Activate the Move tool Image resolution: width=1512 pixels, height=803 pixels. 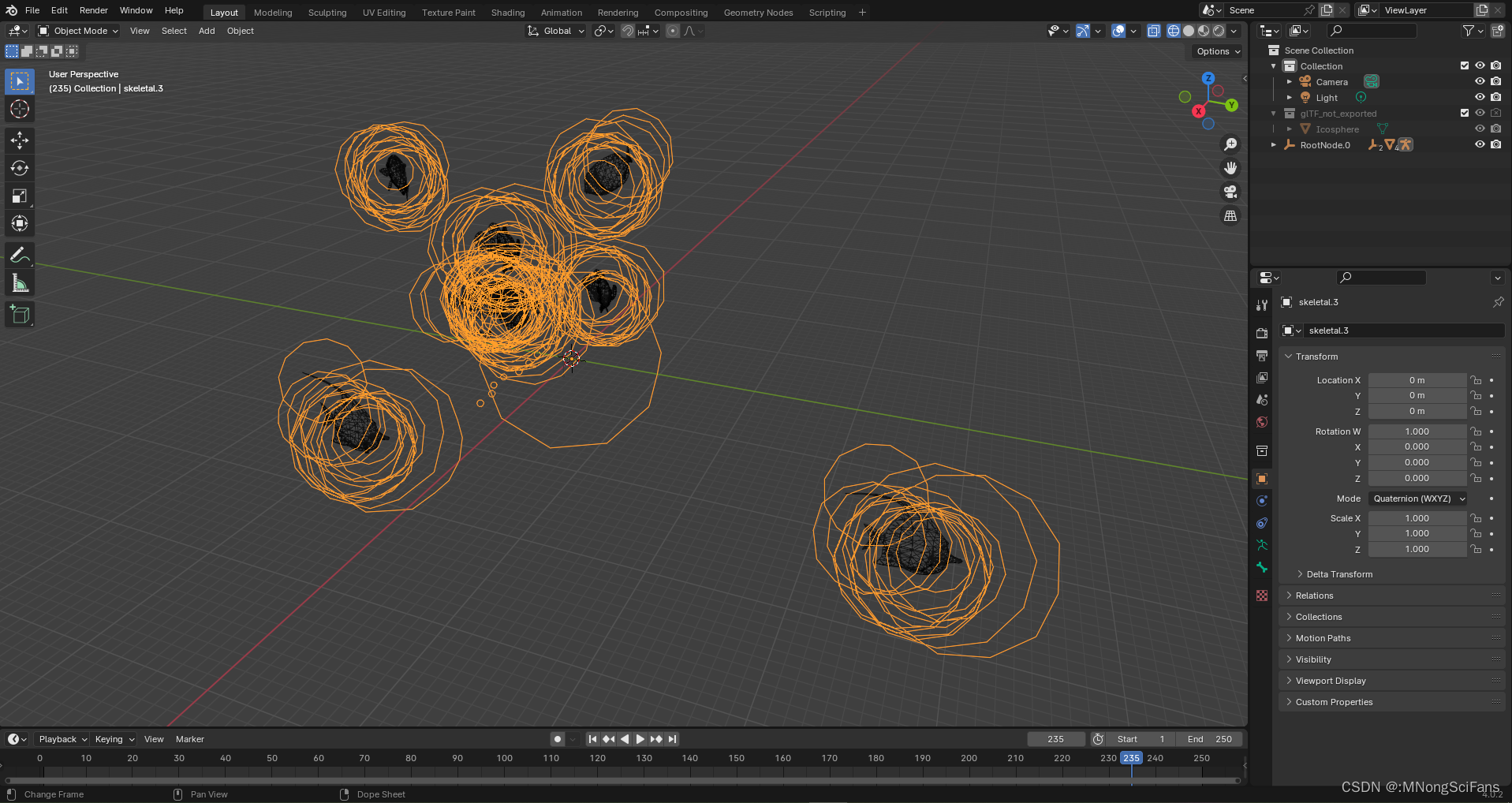tap(20, 140)
